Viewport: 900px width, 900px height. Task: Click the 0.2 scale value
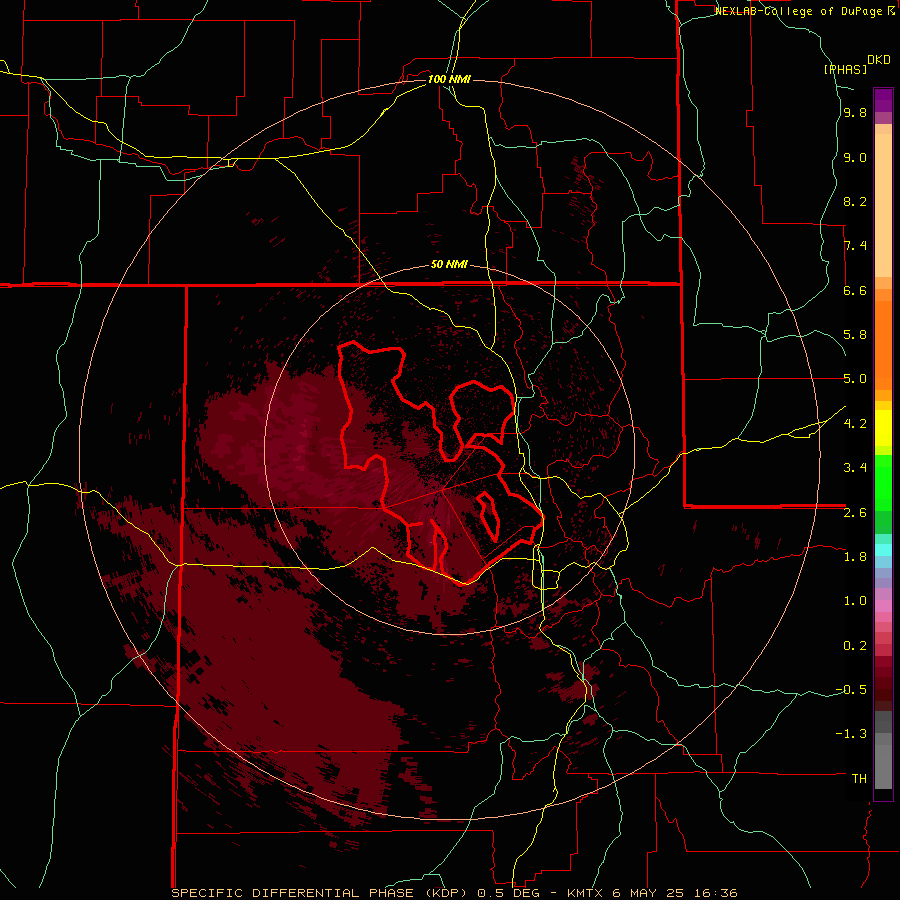click(x=855, y=646)
